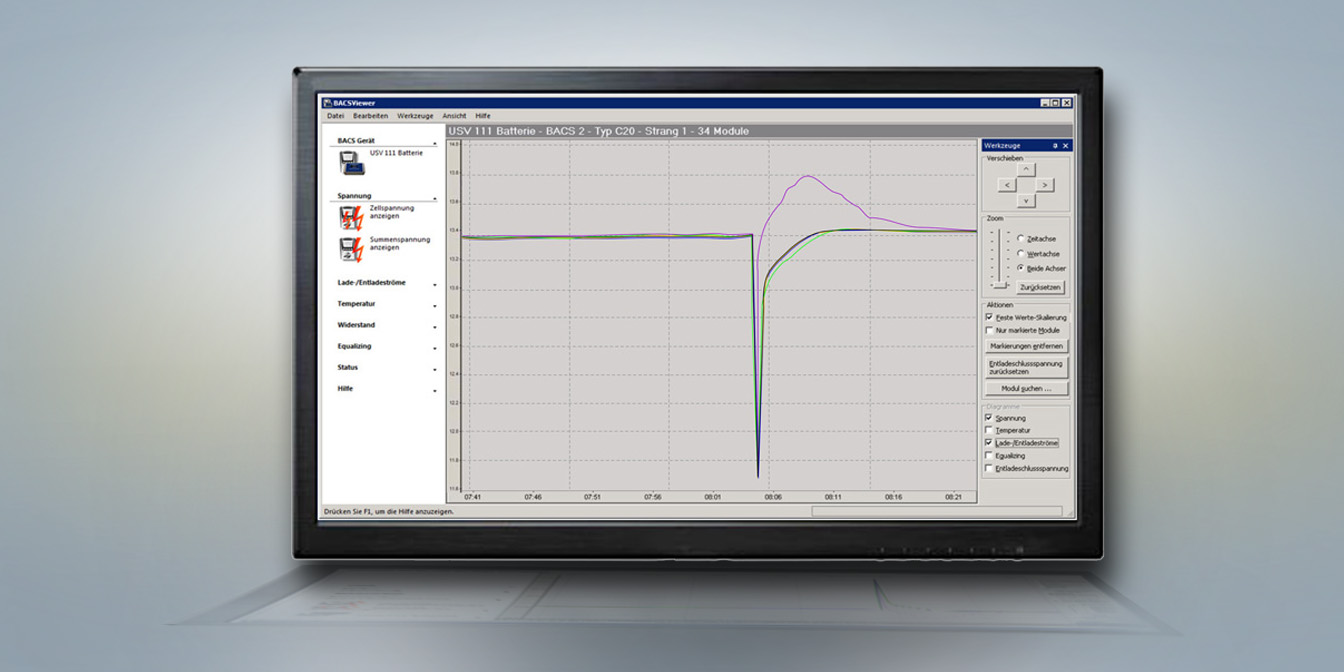The image size is (1344, 672).
Task: Open the Datei menu
Action: pos(335,116)
